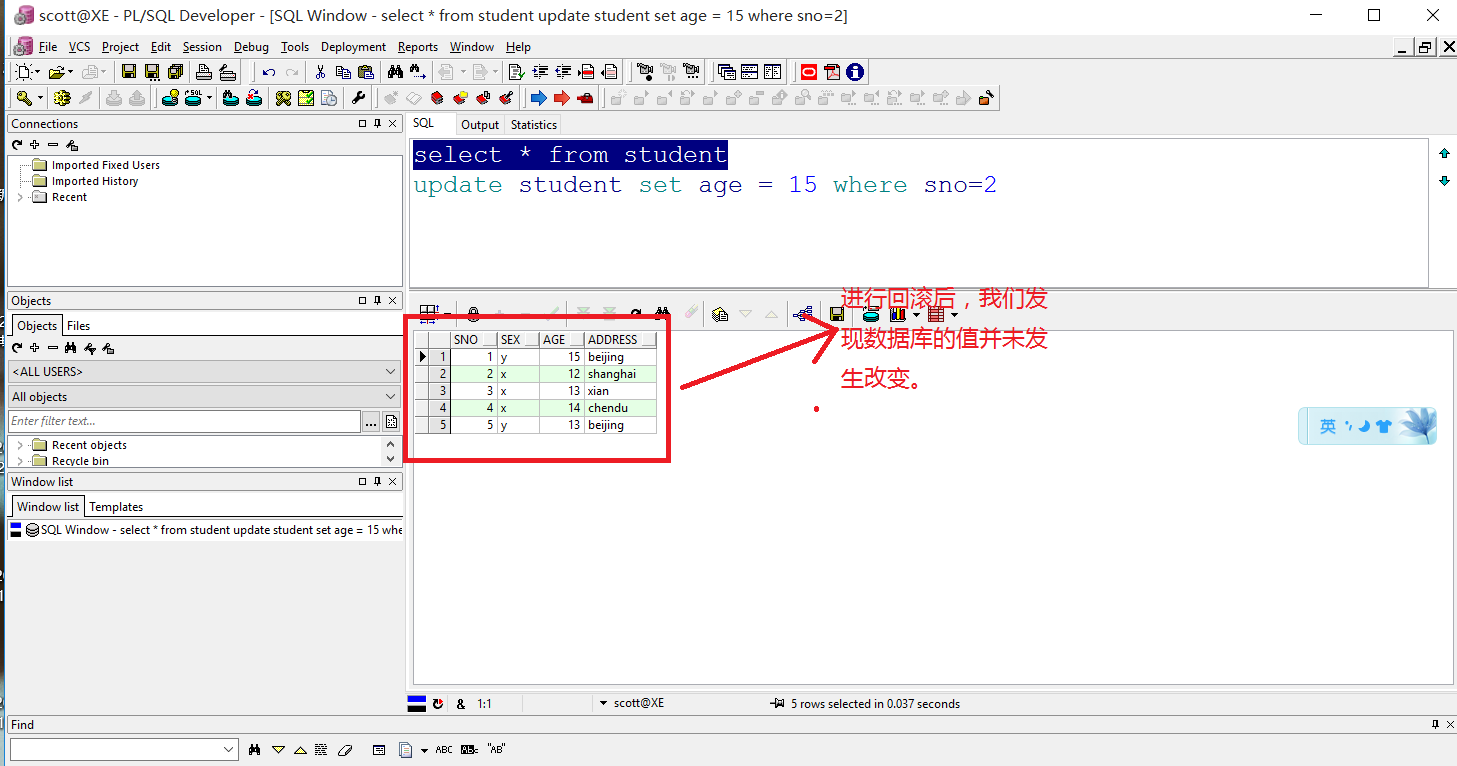Open the Session menu
This screenshot has height=766, width=1457.
(x=202, y=47)
